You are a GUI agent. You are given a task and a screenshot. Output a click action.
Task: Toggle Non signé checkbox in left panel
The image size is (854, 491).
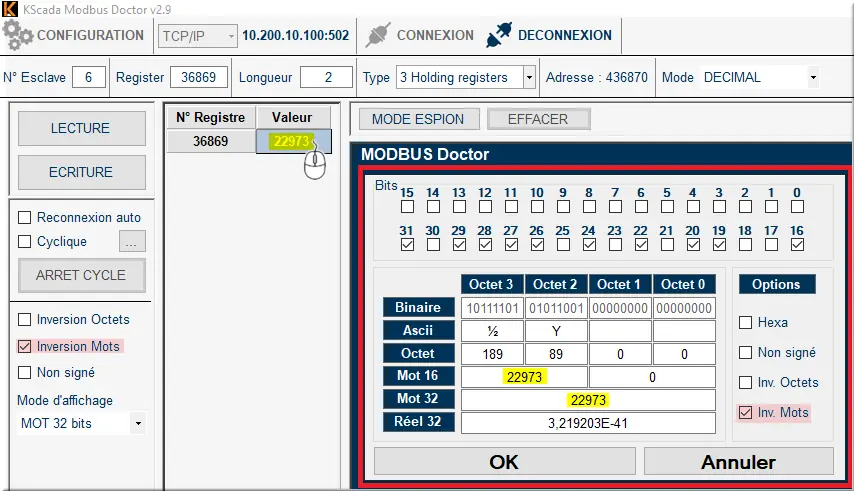click(x=25, y=372)
